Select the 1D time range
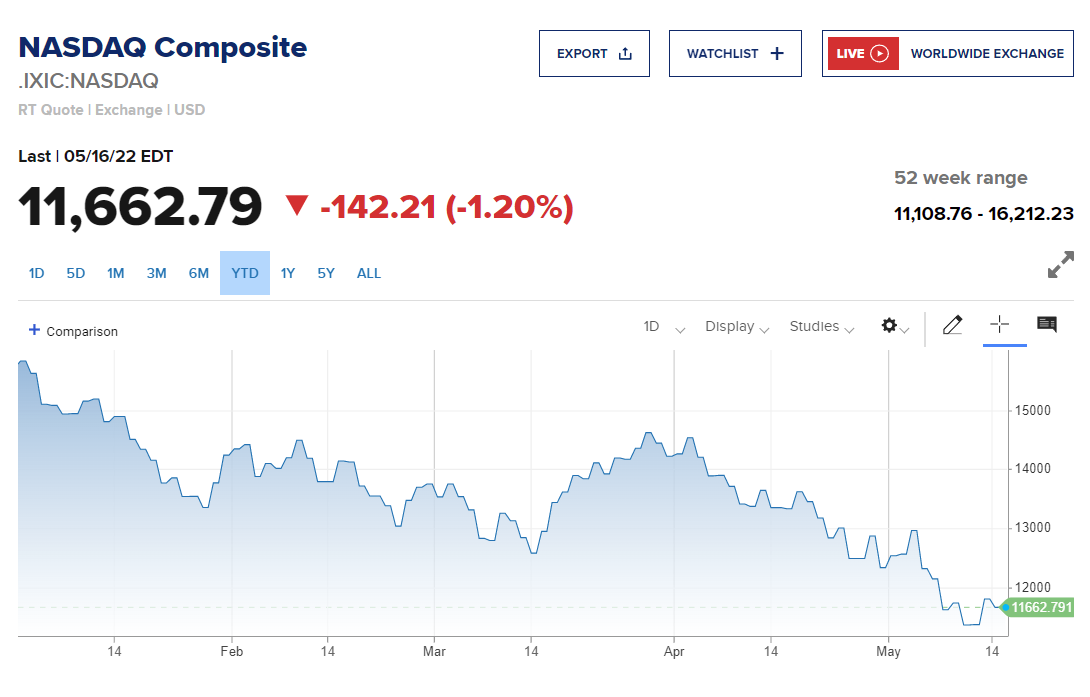The height and width of the screenshot is (697, 1090). click(36, 273)
